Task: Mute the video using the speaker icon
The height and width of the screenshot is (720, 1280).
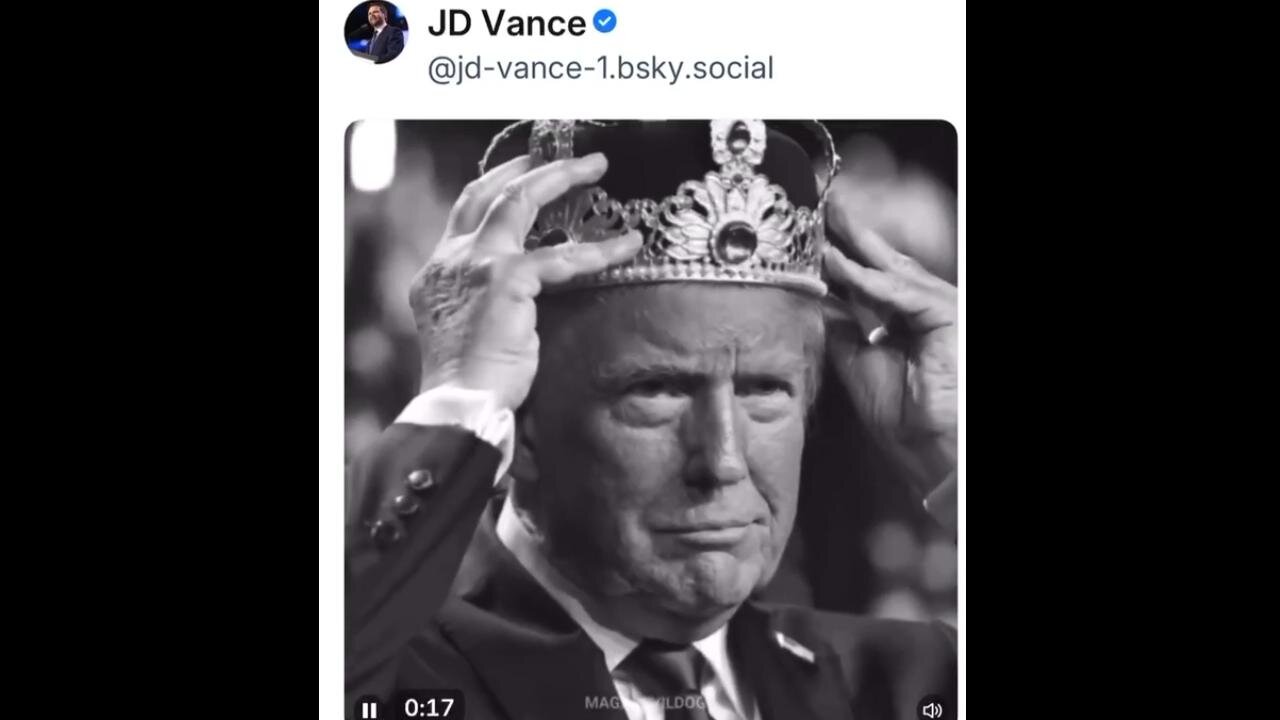Action: tap(931, 709)
